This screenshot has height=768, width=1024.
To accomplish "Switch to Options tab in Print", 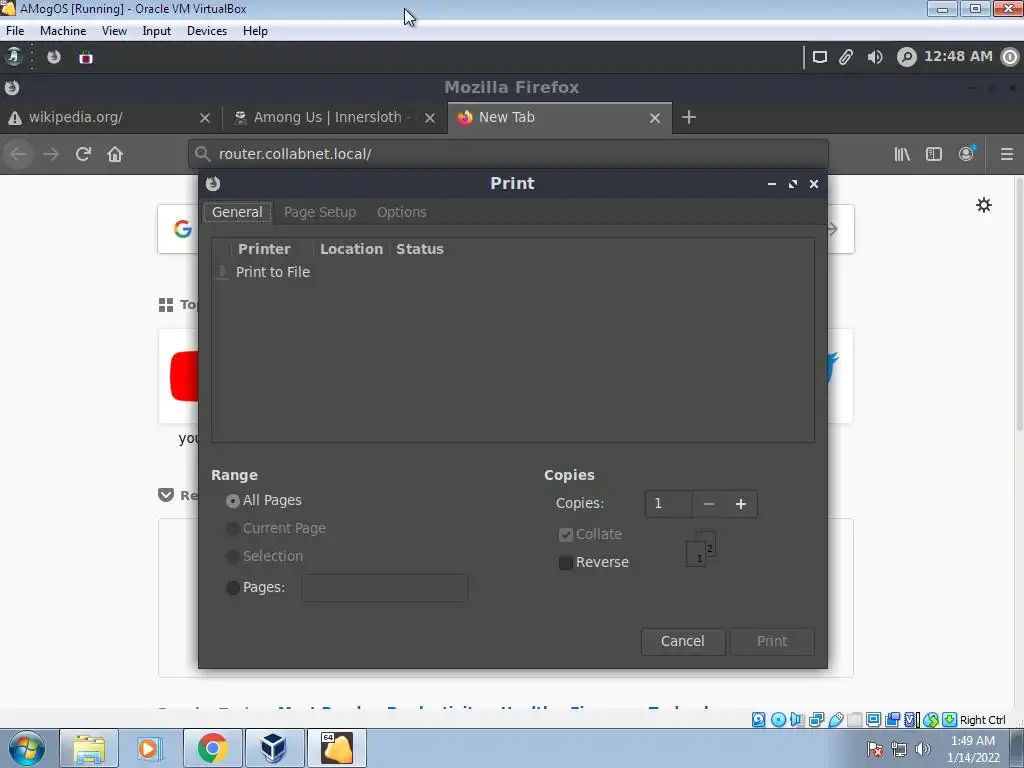I will [402, 212].
